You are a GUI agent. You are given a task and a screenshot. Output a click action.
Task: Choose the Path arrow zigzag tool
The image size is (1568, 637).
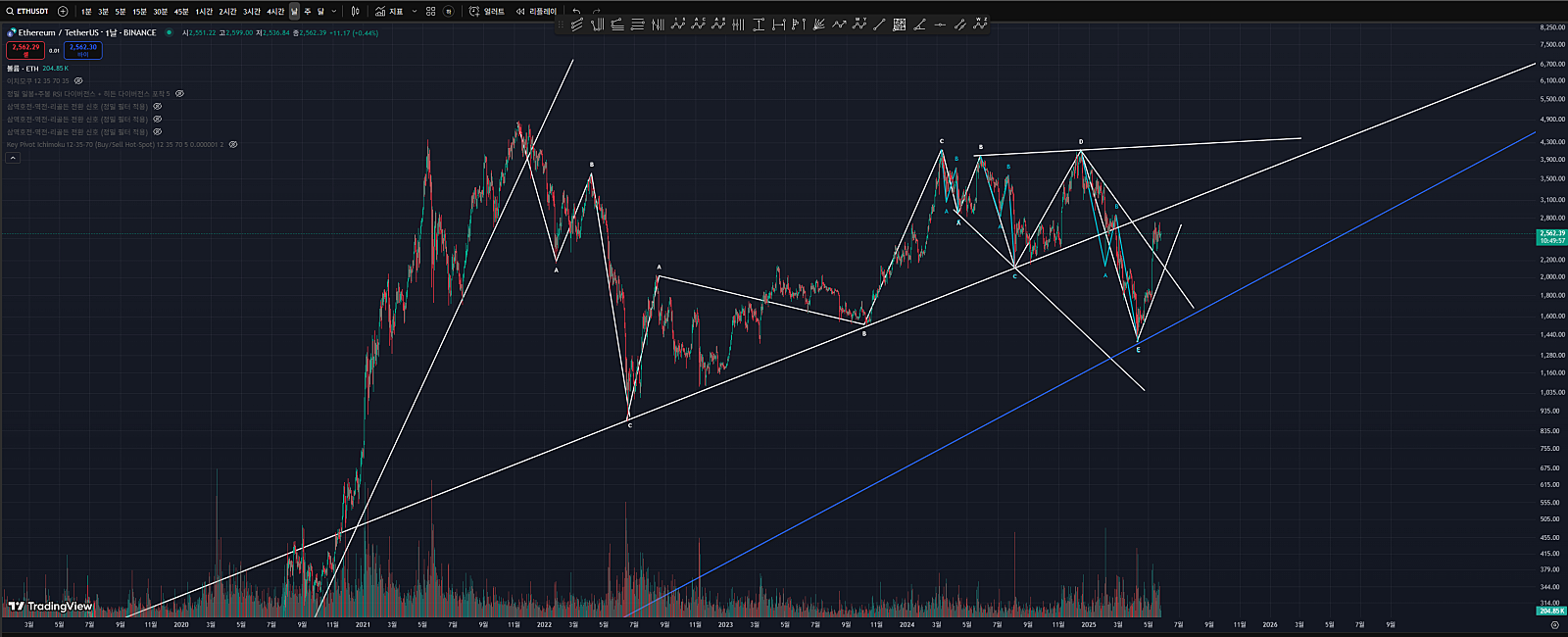coord(839,24)
